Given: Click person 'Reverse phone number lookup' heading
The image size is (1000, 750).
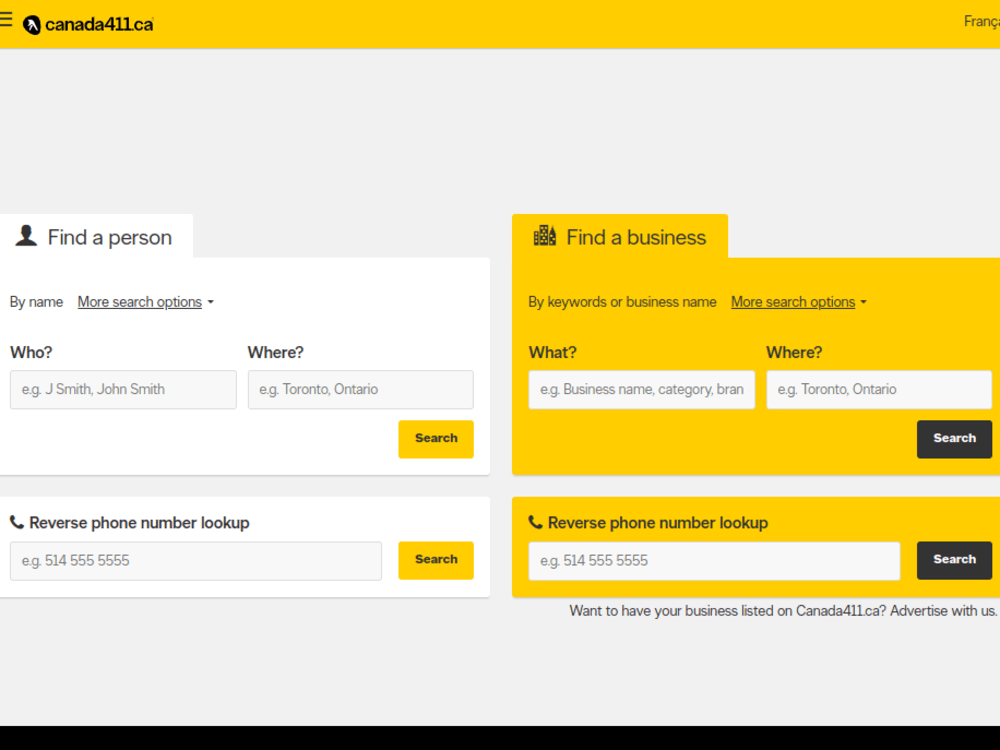Looking at the screenshot, I should [139, 523].
